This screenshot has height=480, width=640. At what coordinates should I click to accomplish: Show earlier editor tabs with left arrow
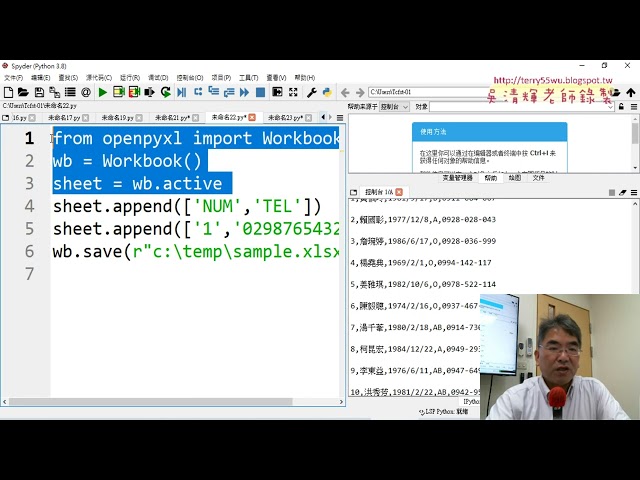[323, 118]
